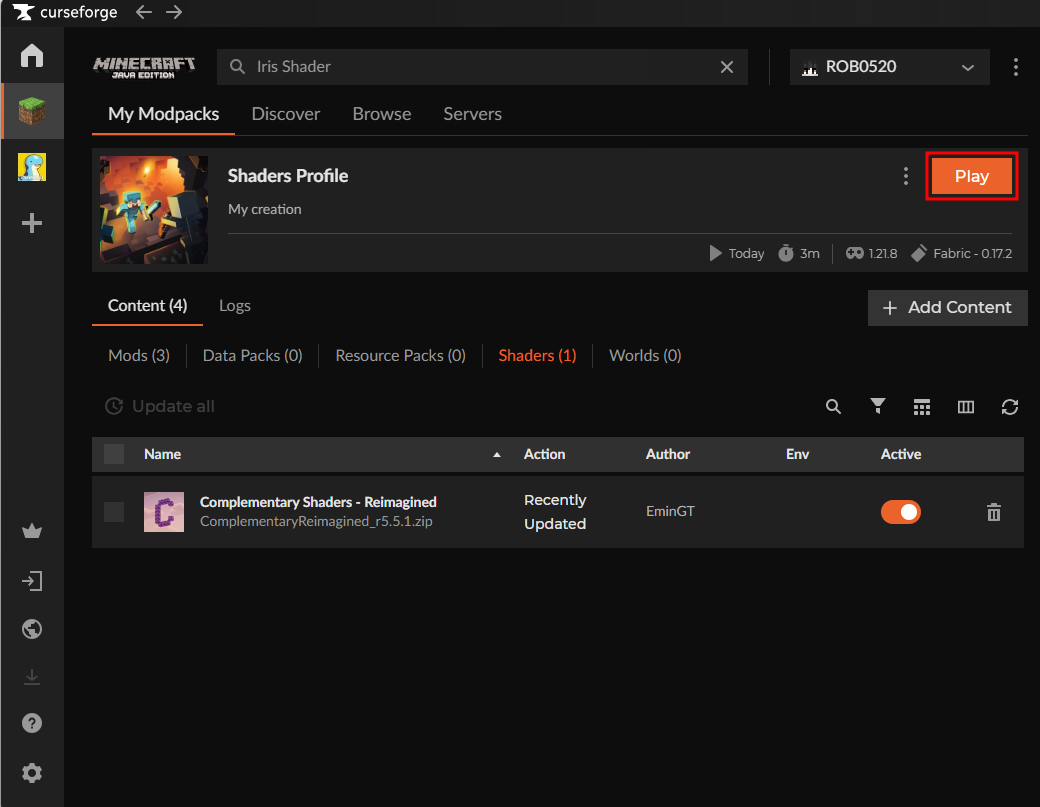1040x807 pixels.
Task: Show the Shaders (1) category
Action: pyautogui.click(x=537, y=356)
